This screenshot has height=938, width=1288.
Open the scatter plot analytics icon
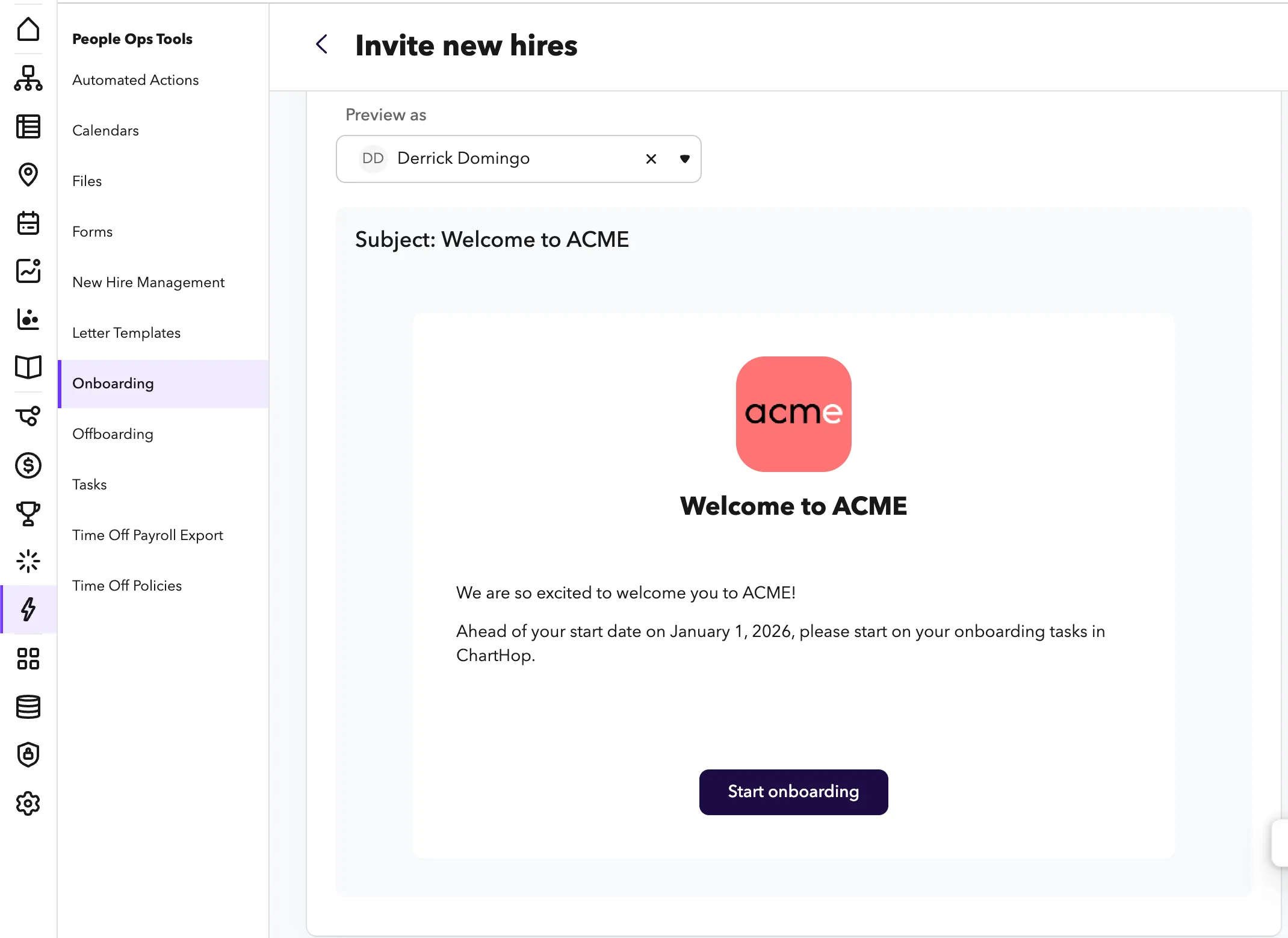point(28,319)
